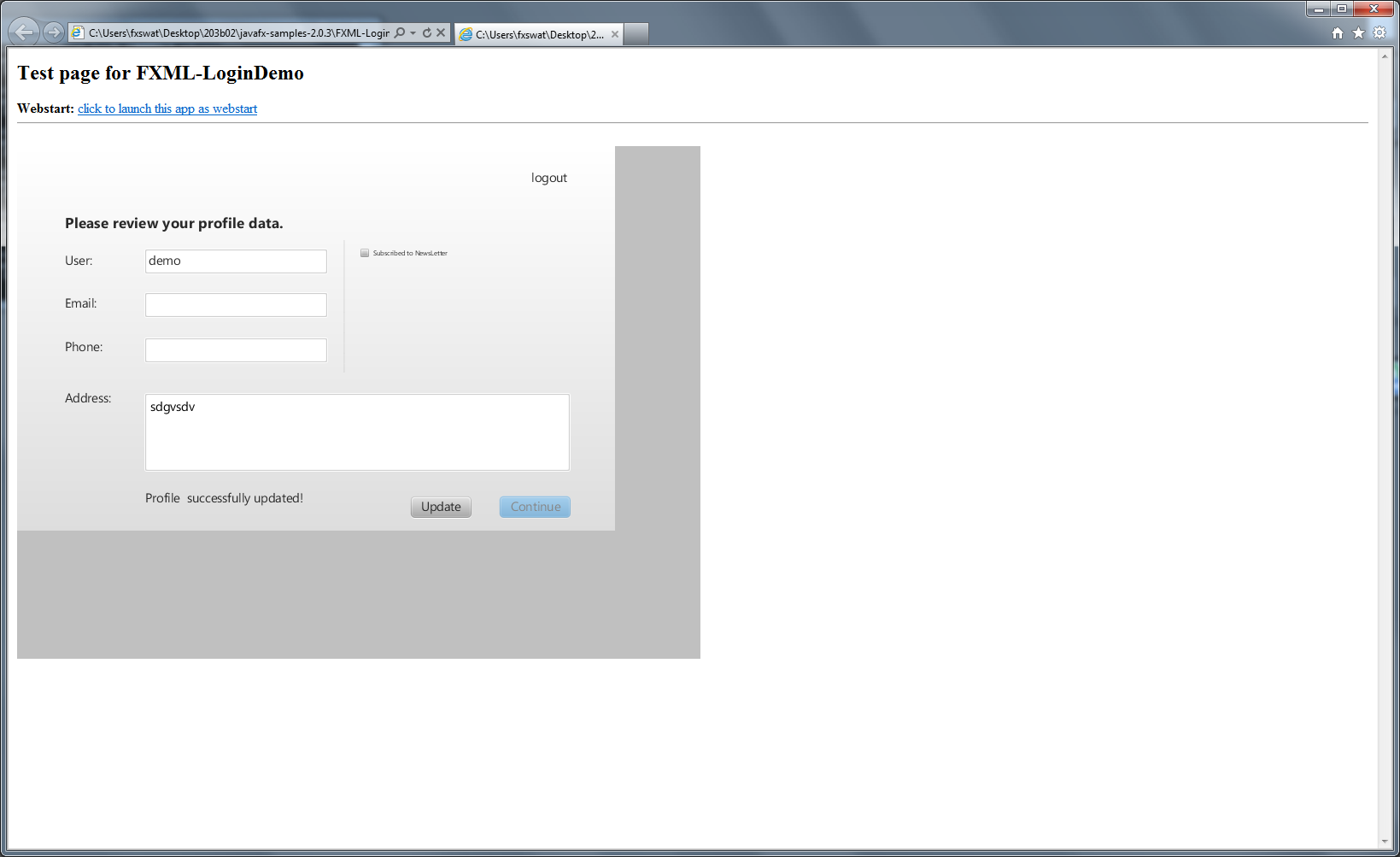Click the page scrollbar down arrow

[x=1385, y=842]
